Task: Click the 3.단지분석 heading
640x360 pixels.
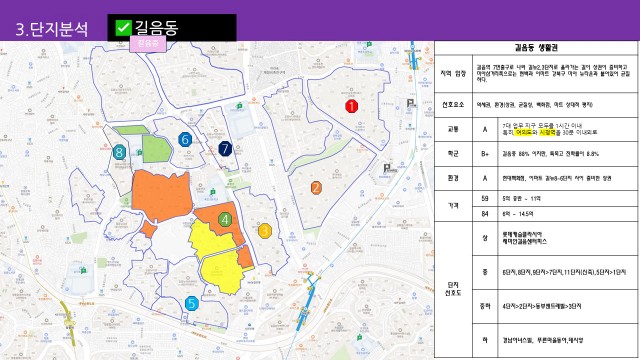Action: click(x=52, y=29)
